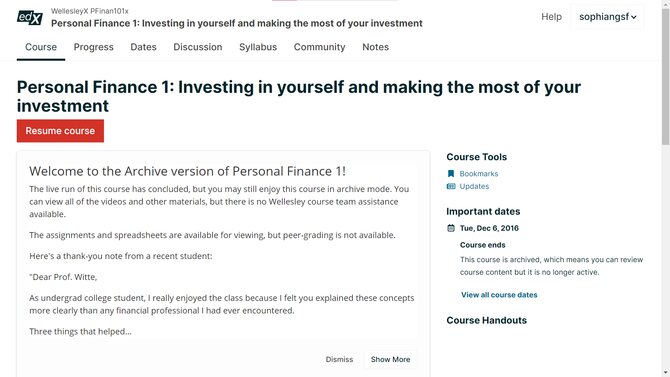Switch to the Progress tab
Image resolution: width=670 pixels, height=377 pixels.
(94, 47)
